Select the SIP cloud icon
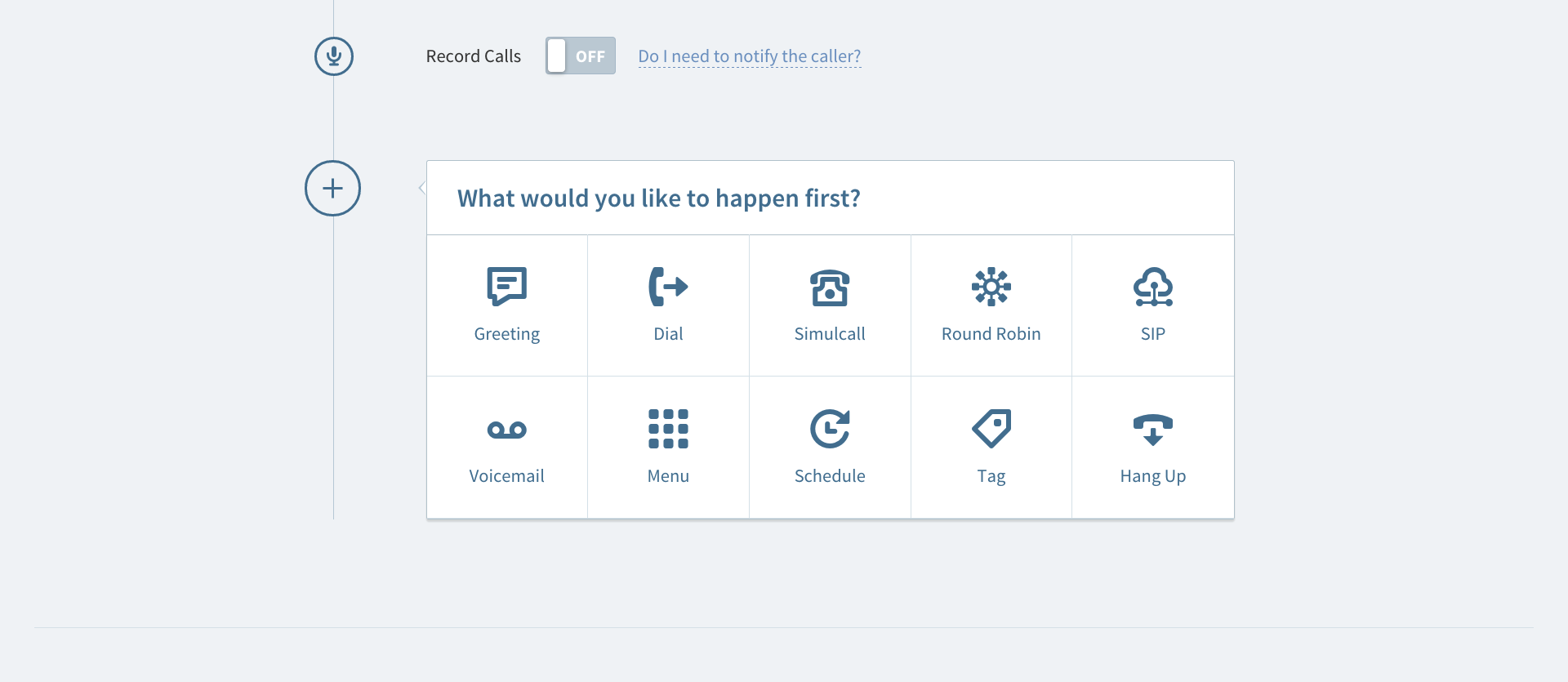Screen dimensions: 1568x682 [1152, 287]
